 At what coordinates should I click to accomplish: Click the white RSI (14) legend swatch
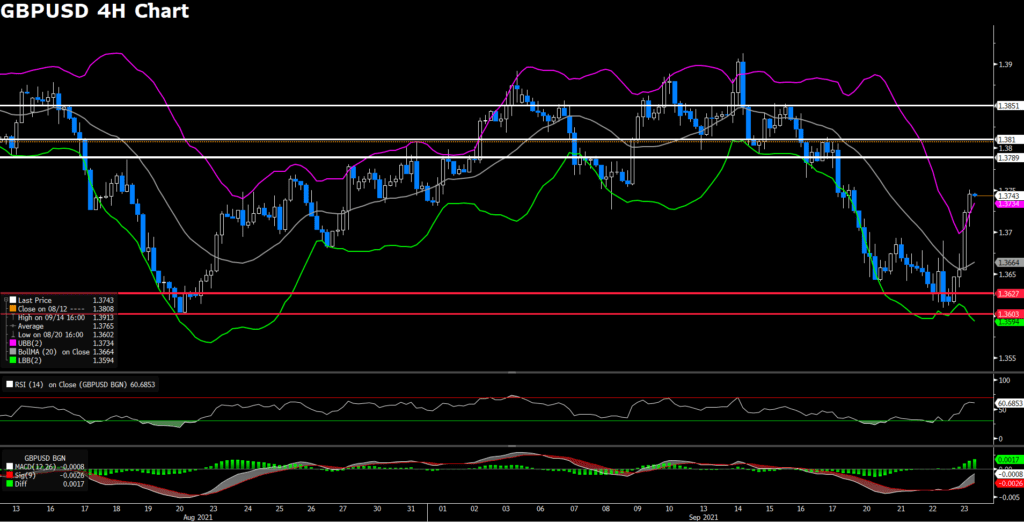pos(8,385)
